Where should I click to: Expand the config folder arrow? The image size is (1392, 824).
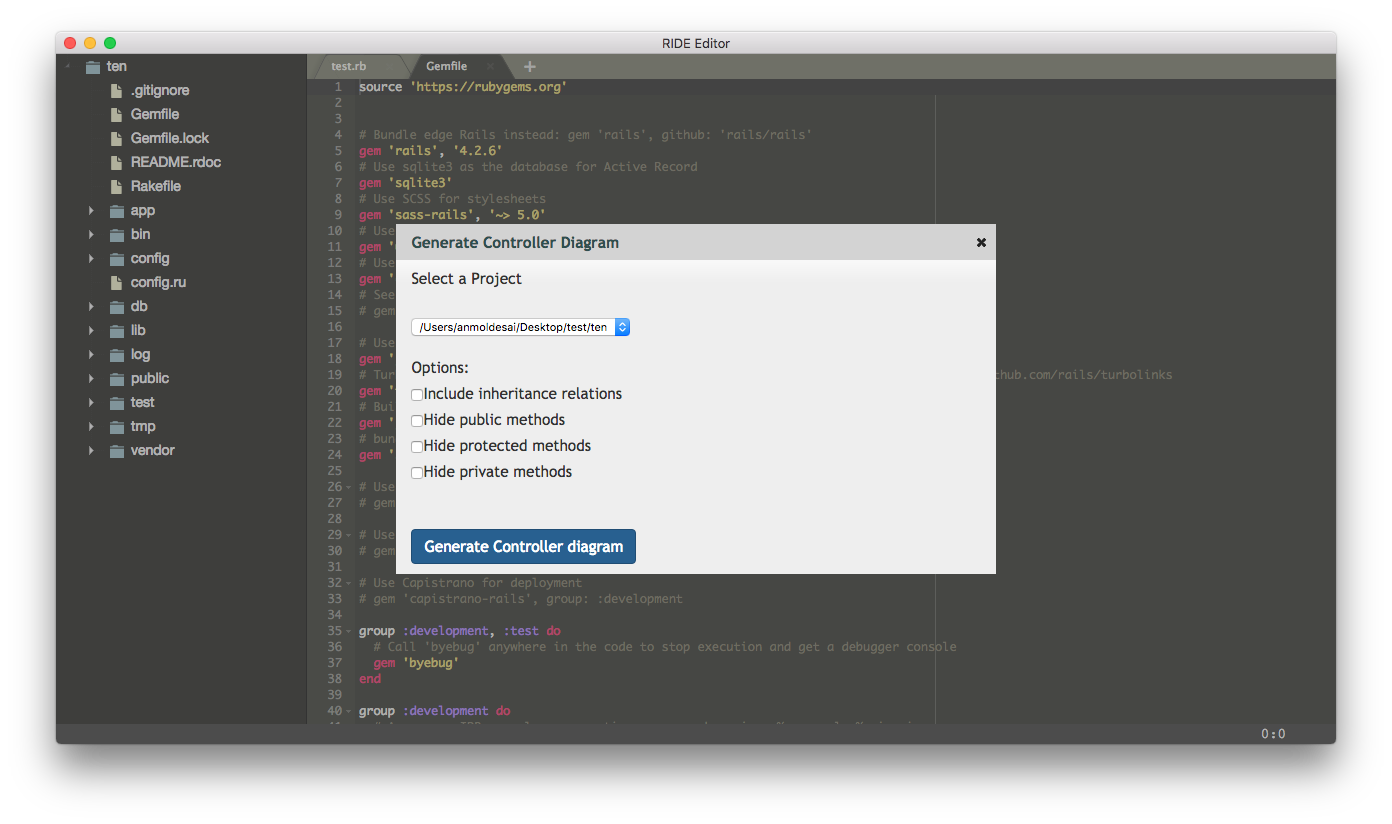coord(91,258)
